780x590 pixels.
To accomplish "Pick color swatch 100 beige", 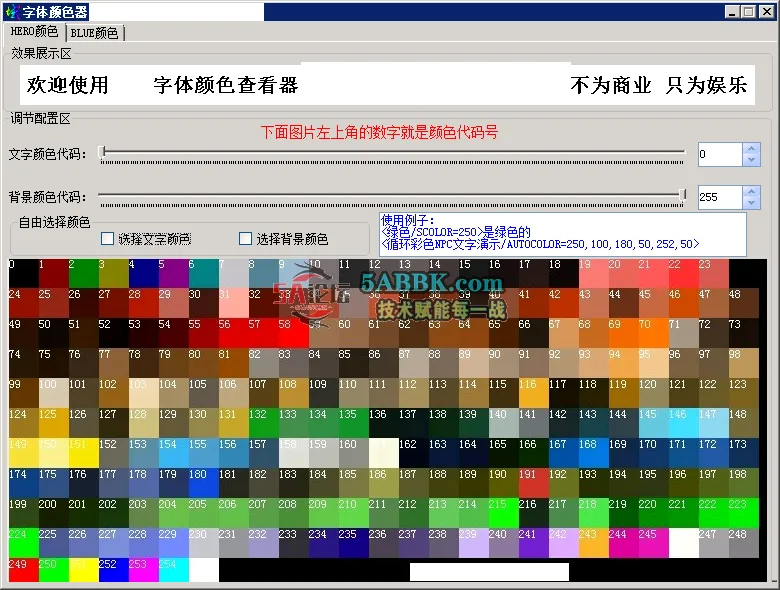I will pos(54,393).
